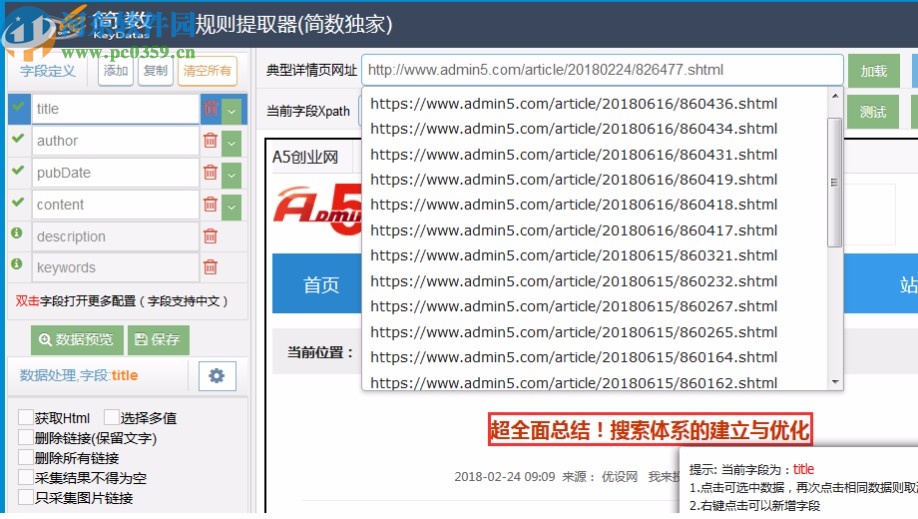Select the keywords field name box
The width and height of the screenshot is (918, 519).
pos(116,267)
